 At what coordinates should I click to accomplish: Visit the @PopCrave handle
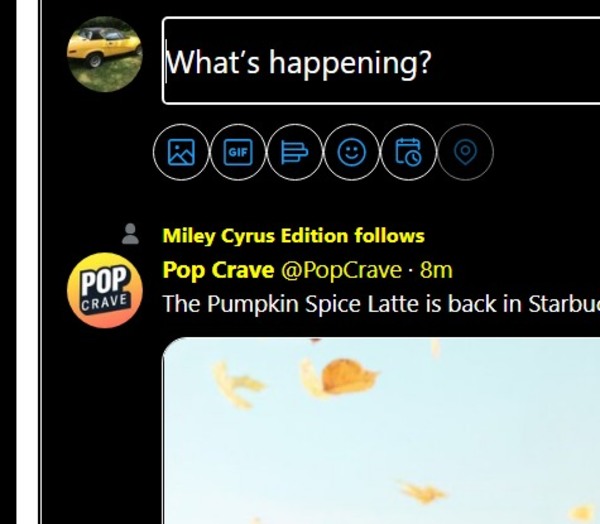click(341, 270)
